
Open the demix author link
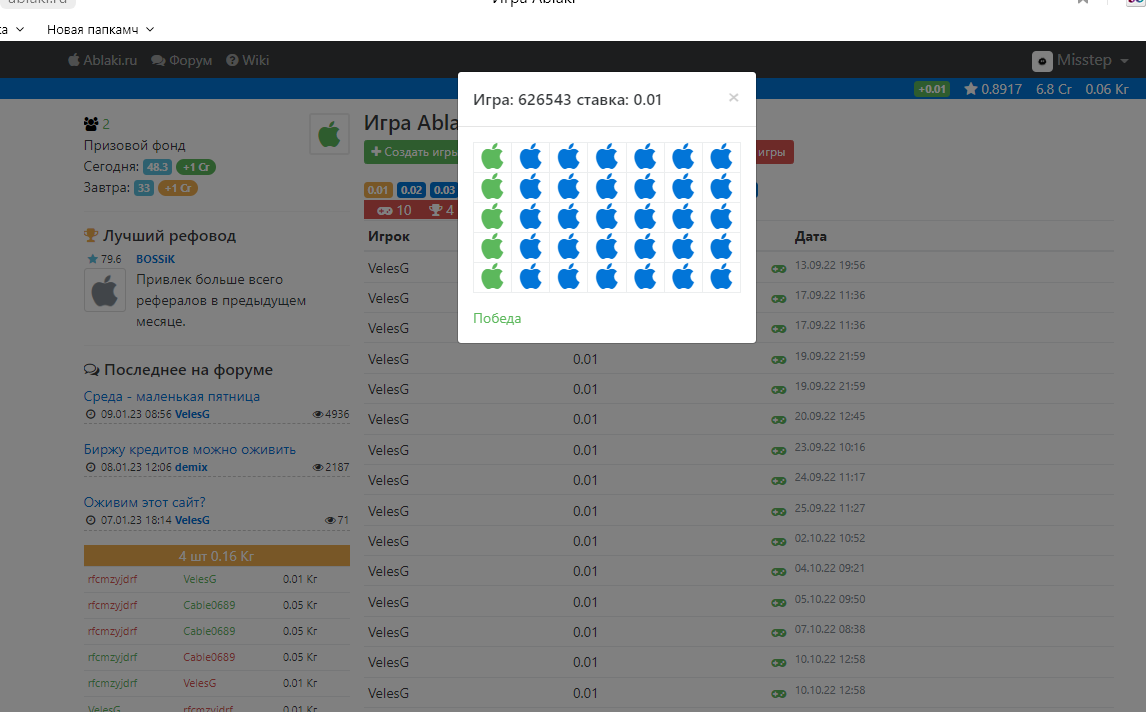click(191, 467)
